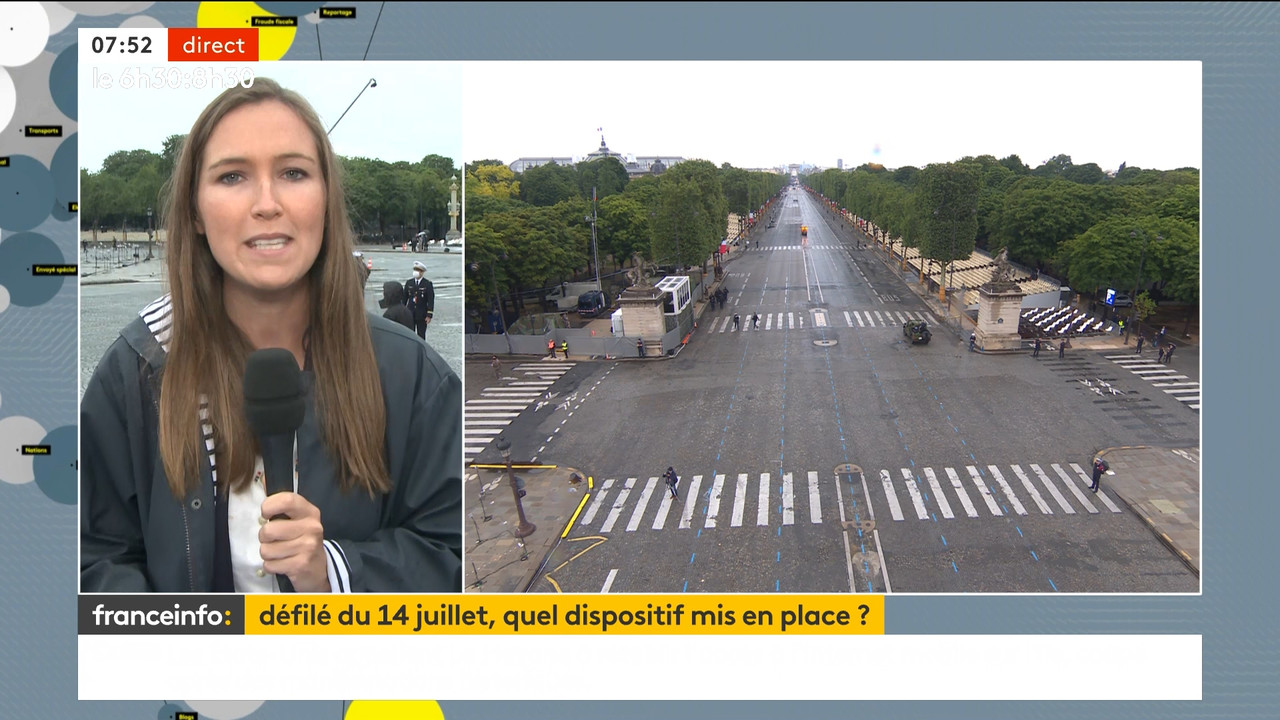Click the 'Nations' tag label
1280x720 pixels.
point(36,450)
